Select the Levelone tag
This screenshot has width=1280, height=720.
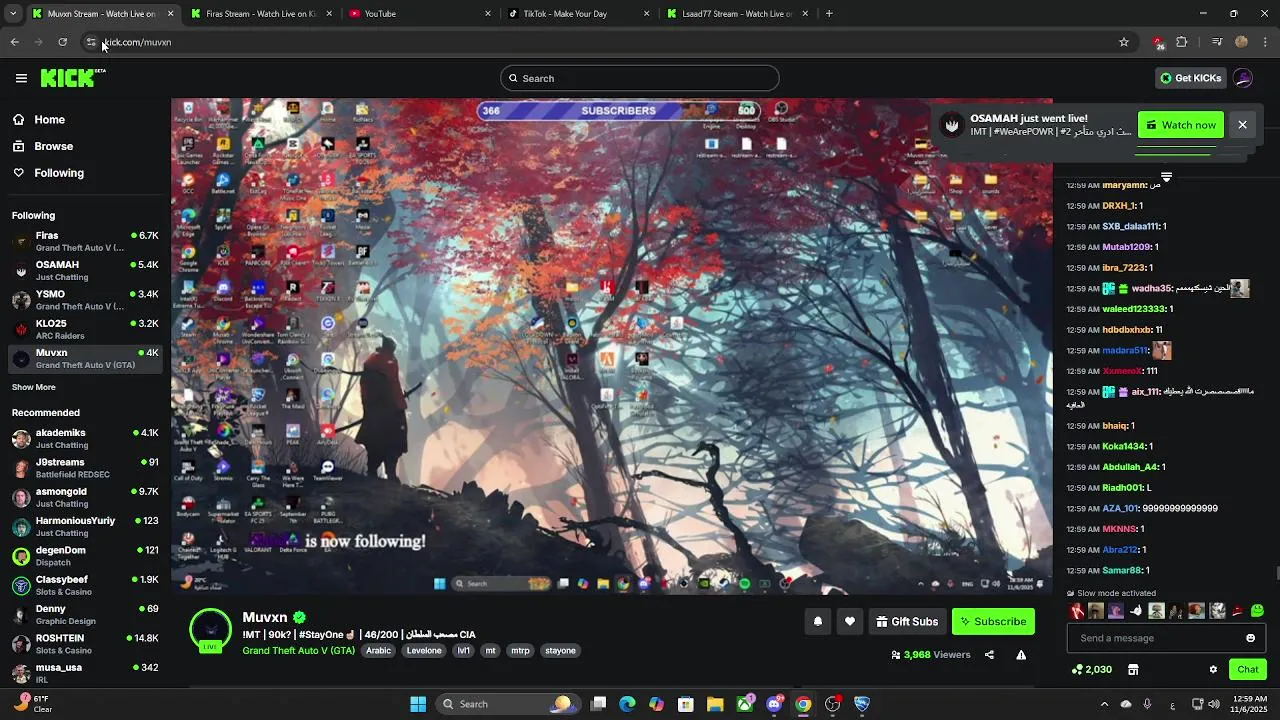click(x=424, y=651)
